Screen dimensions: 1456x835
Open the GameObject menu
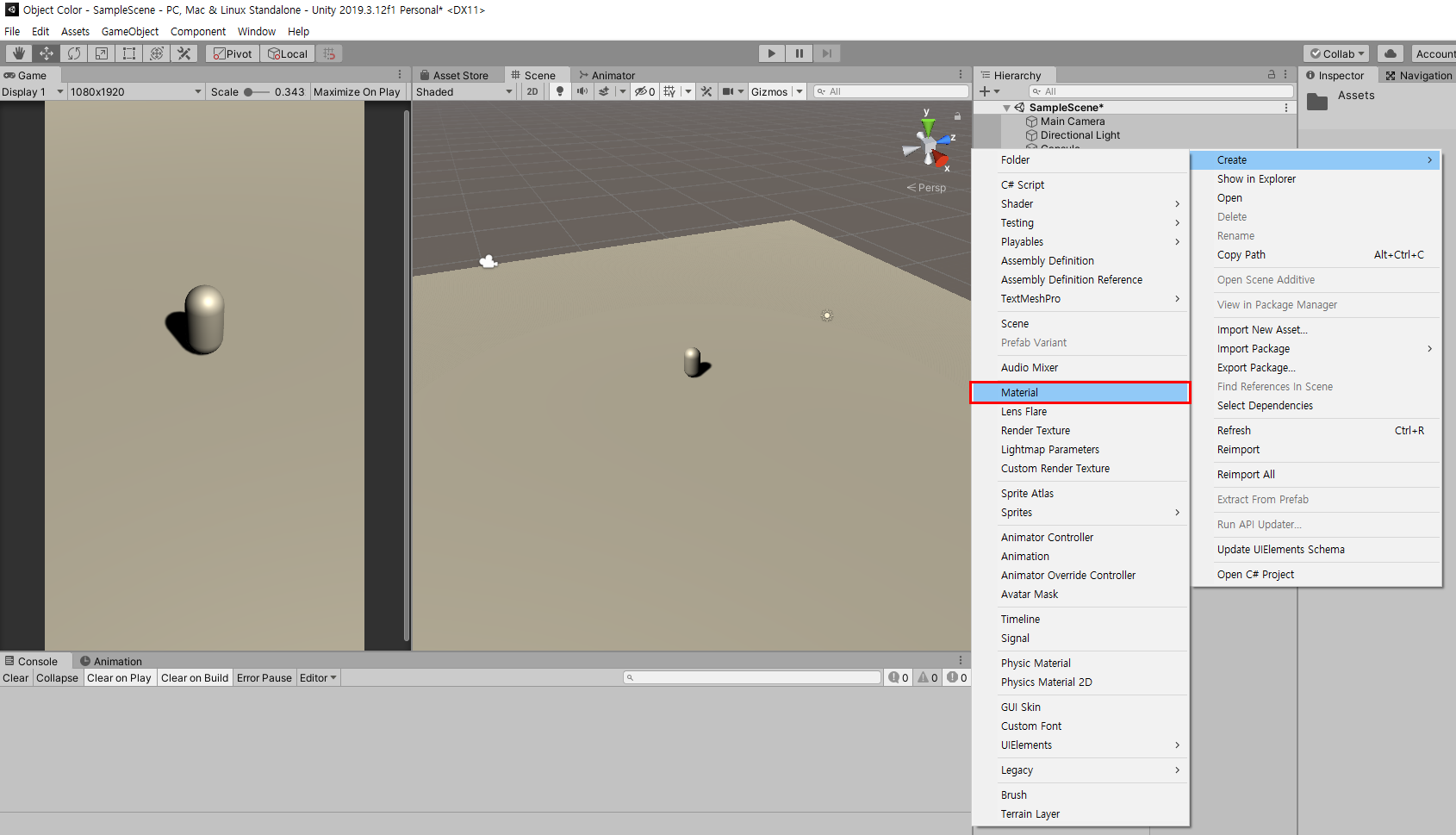click(130, 31)
